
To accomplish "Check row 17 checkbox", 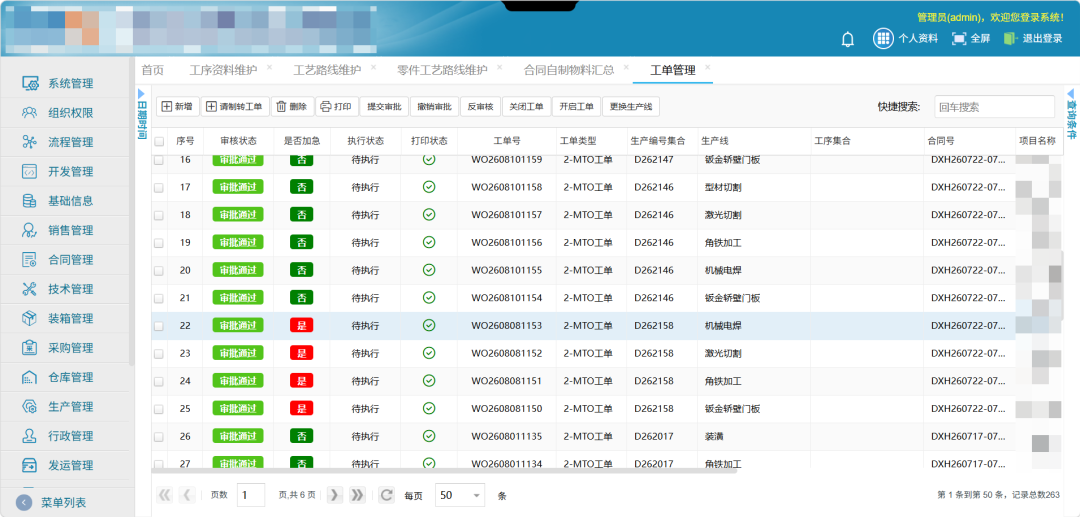I will tap(159, 187).
